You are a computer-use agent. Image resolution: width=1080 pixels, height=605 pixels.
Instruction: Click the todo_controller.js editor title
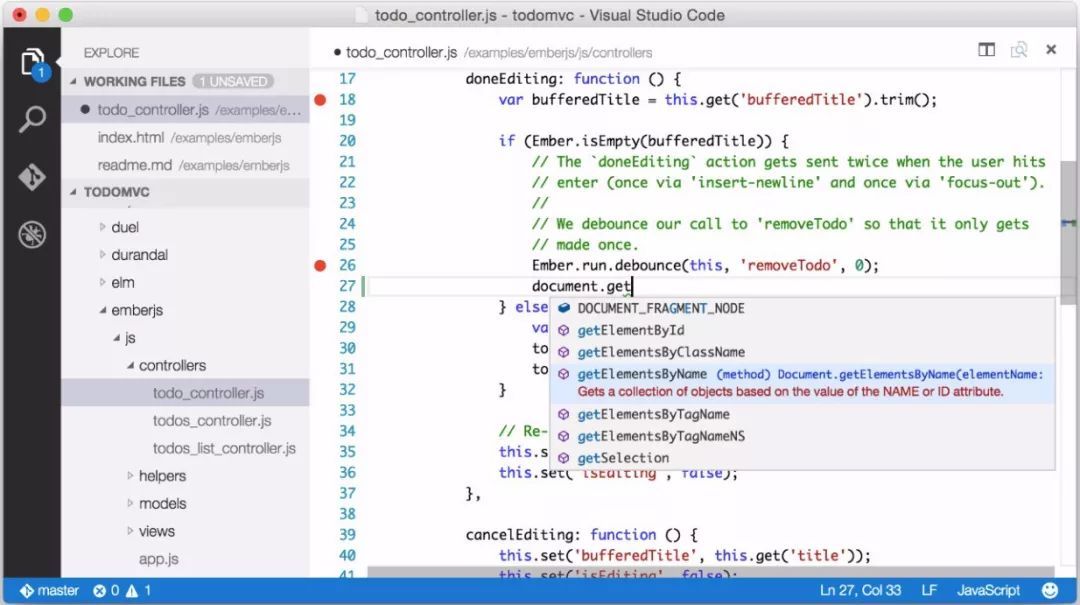401,52
